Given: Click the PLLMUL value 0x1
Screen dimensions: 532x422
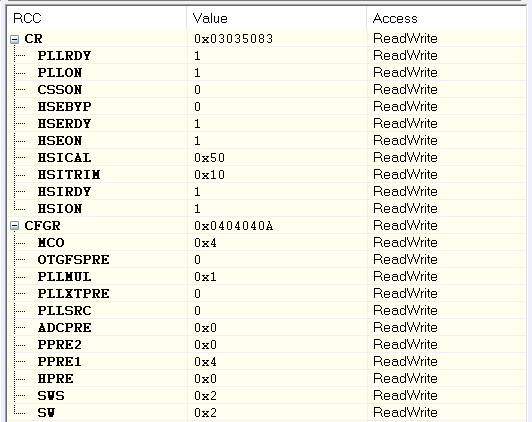Looking at the screenshot, I should pyautogui.click(x=205, y=277).
